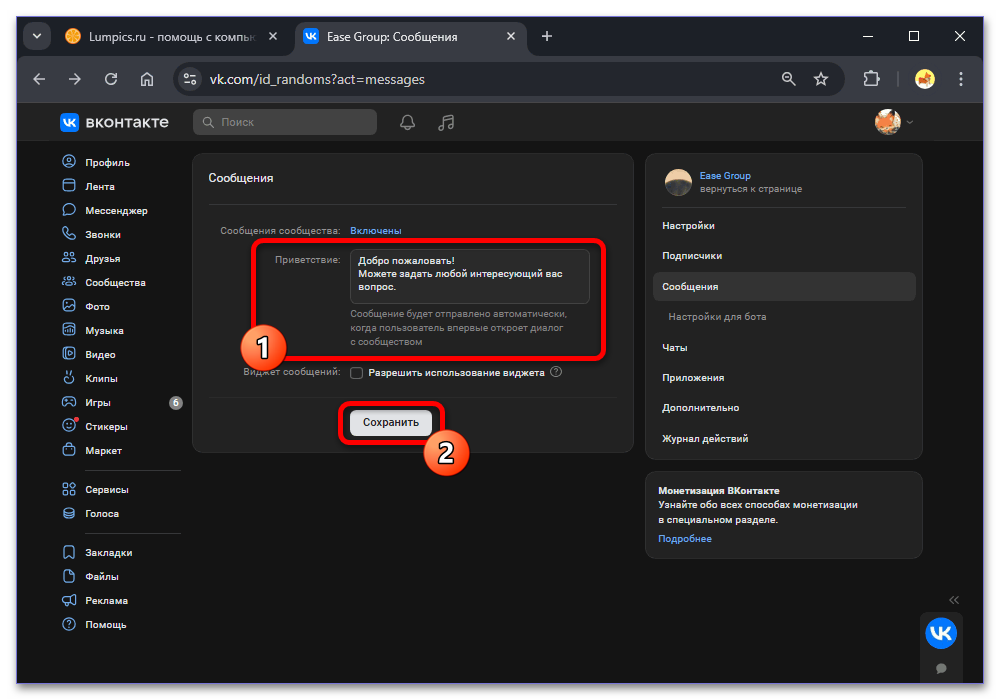The image size is (1000, 700).
Task: Enable Разрешить использование виджета checkbox
Action: 357,373
